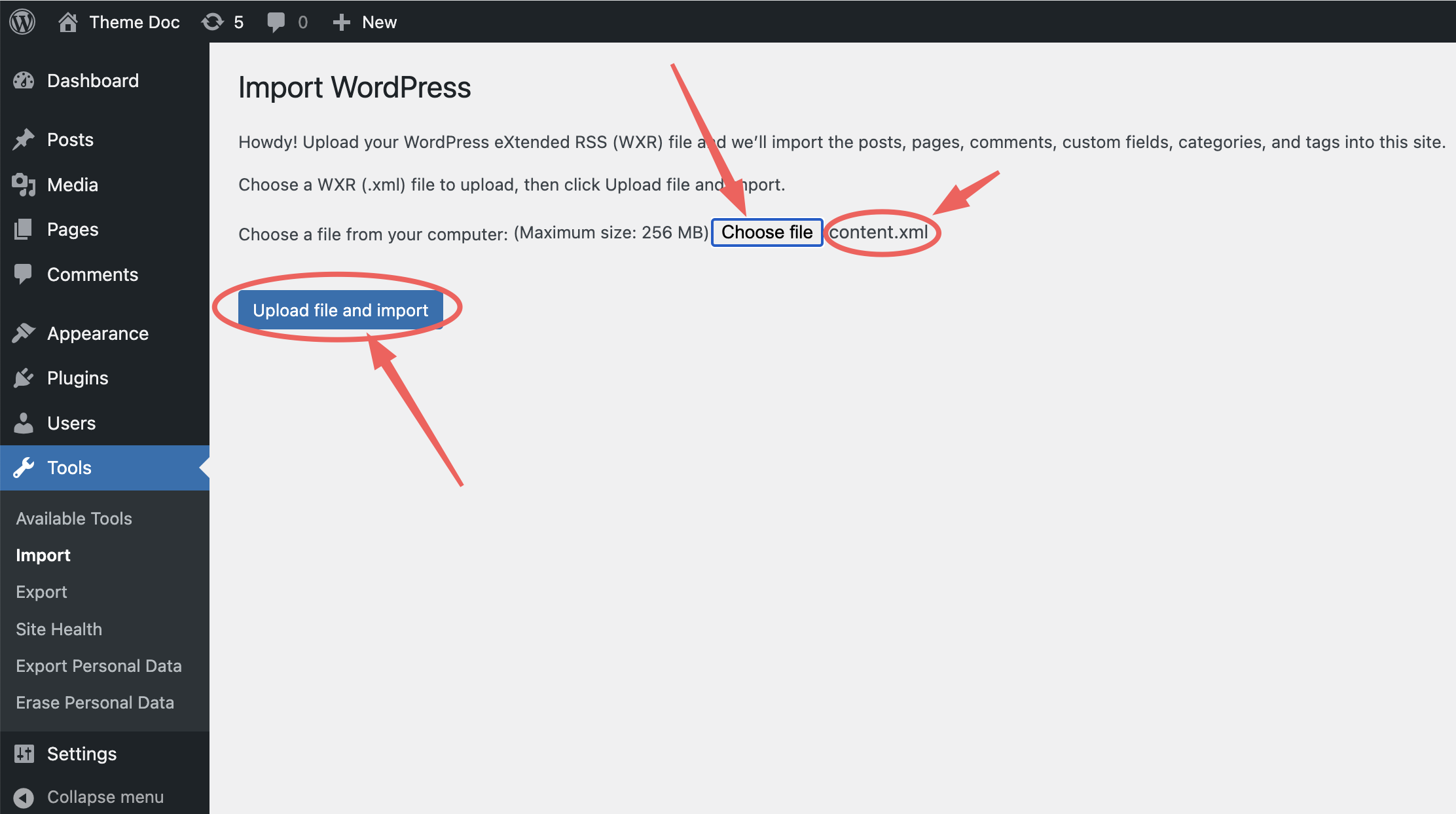1456x814 pixels.
Task: Navigate to Posts section
Action: pos(70,140)
